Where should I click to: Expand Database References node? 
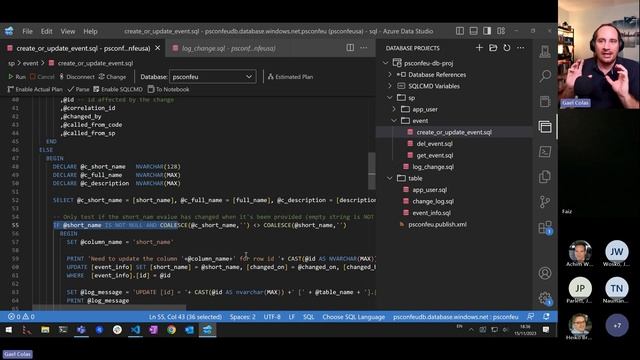(390, 75)
